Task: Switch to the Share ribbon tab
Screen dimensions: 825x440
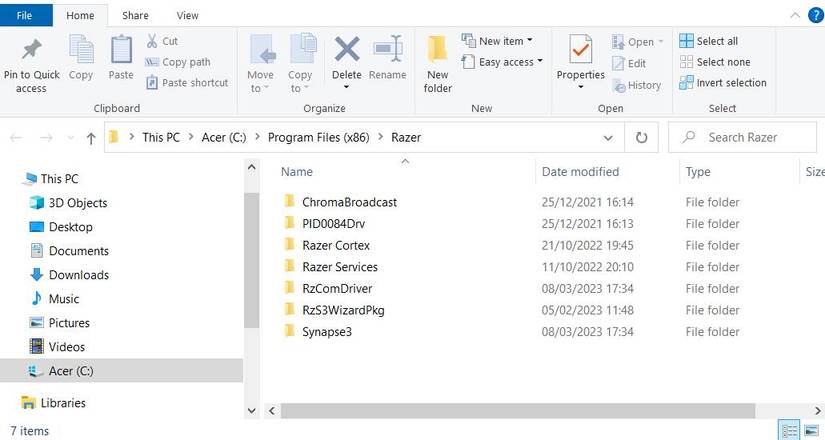Action: [135, 16]
